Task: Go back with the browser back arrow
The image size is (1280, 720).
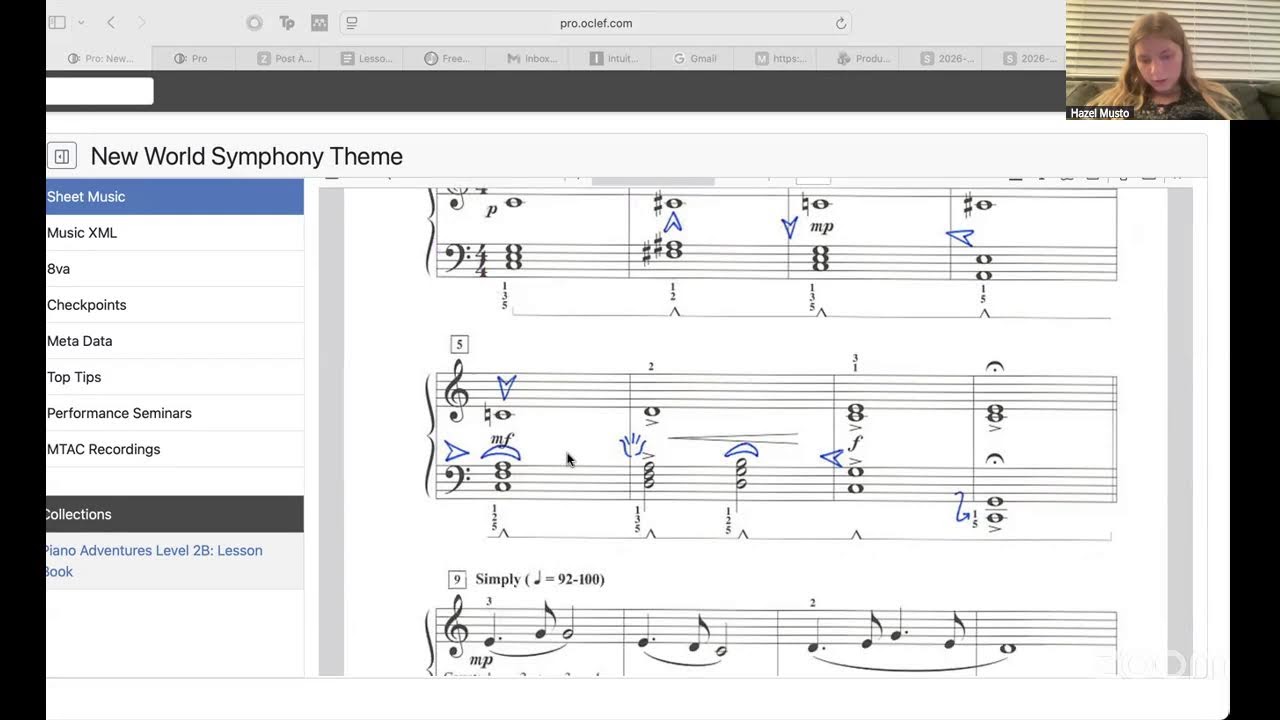Action: [111, 22]
